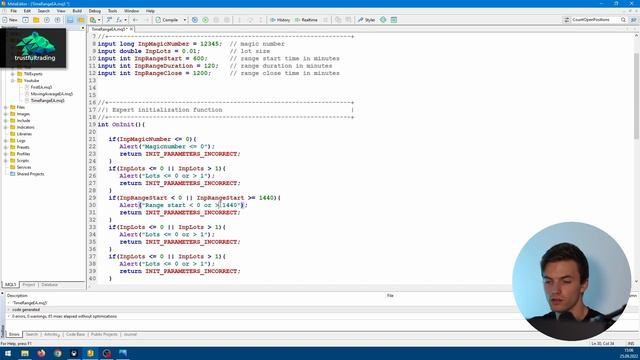Select the Services folder
Viewport: 640px width, 360px height.
(x=24, y=167)
